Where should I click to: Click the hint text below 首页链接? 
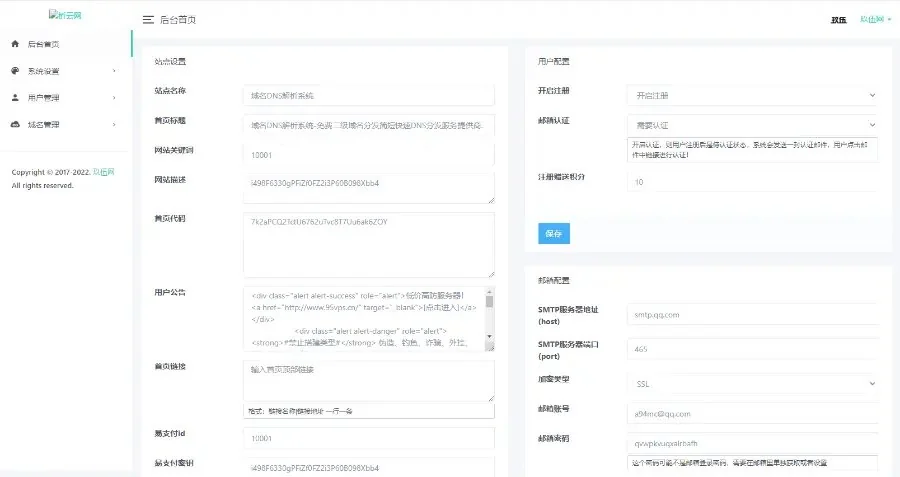(x=300, y=411)
